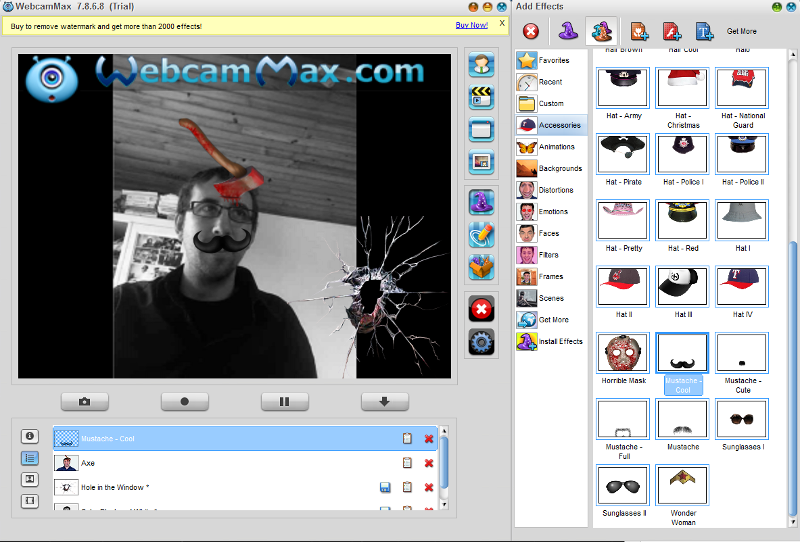Screen dimensions: 800x542
Task: Apply the Mustache - Cute effect
Action: (x=742, y=353)
